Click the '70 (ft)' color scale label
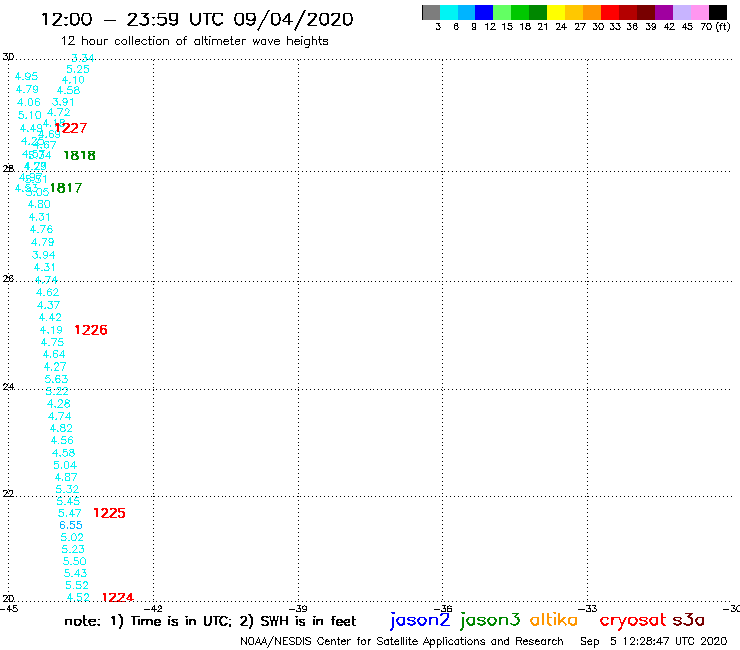 pyautogui.click(x=715, y=27)
